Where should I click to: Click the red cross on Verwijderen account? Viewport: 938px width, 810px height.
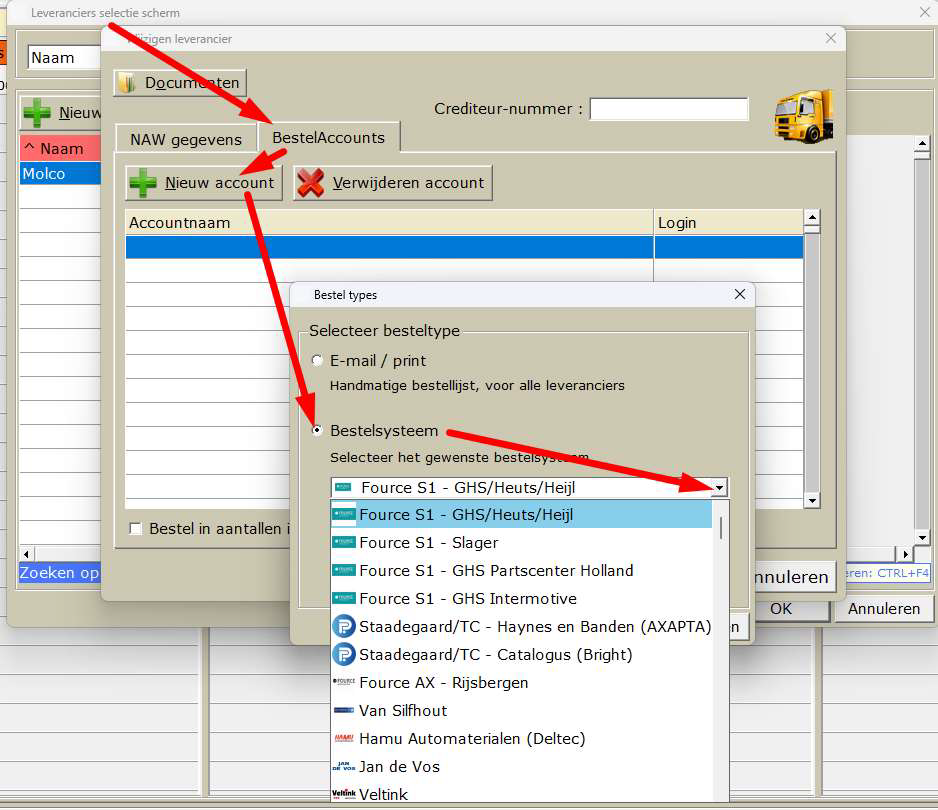click(x=310, y=182)
